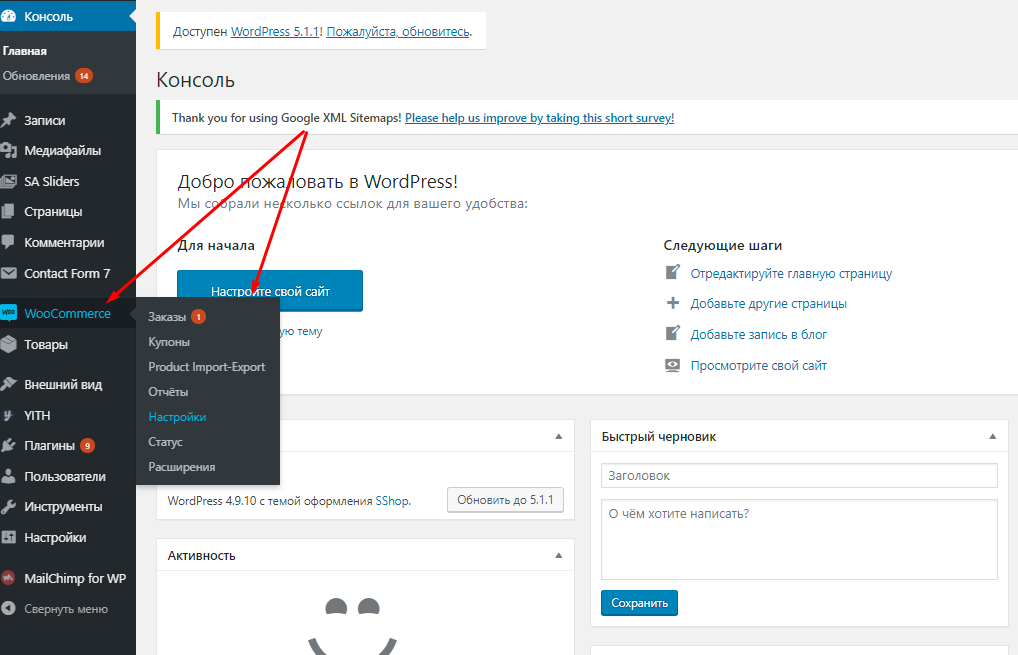Image resolution: width=1018 pixels, height=655 pixels.
Task: Open the SShop theme link
Action: tap(392, 501)
